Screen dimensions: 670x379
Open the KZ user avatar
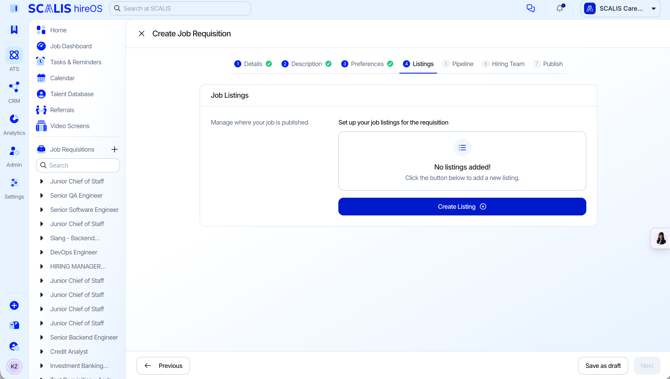click(x=14, y=367)
